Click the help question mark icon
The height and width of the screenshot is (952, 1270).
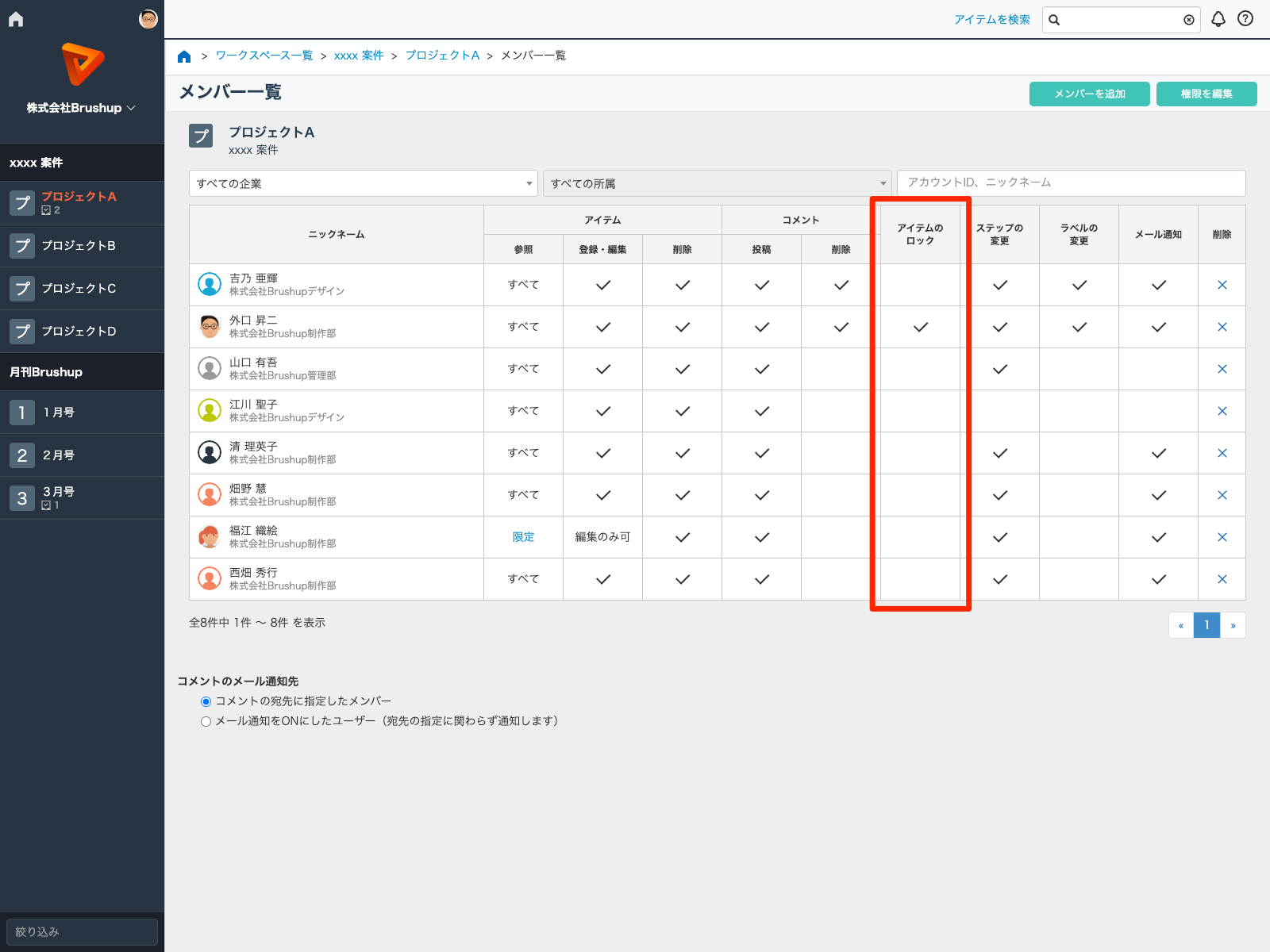[1245, 19]
